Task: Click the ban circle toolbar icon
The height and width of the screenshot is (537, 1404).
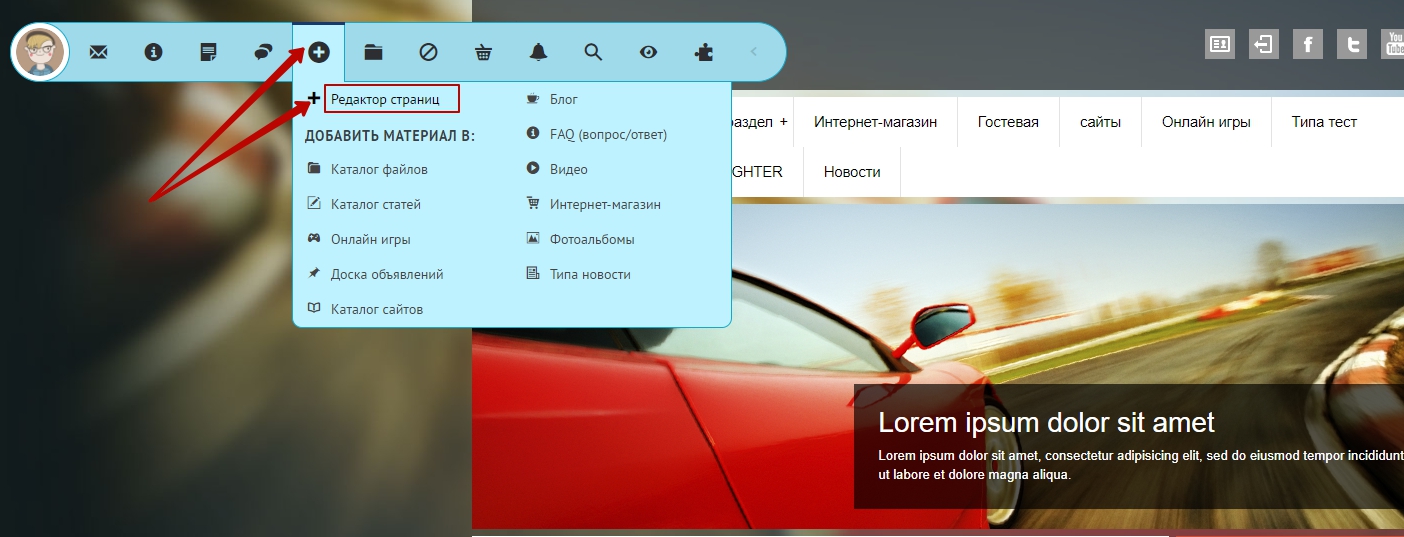Action: pos(428,52)
